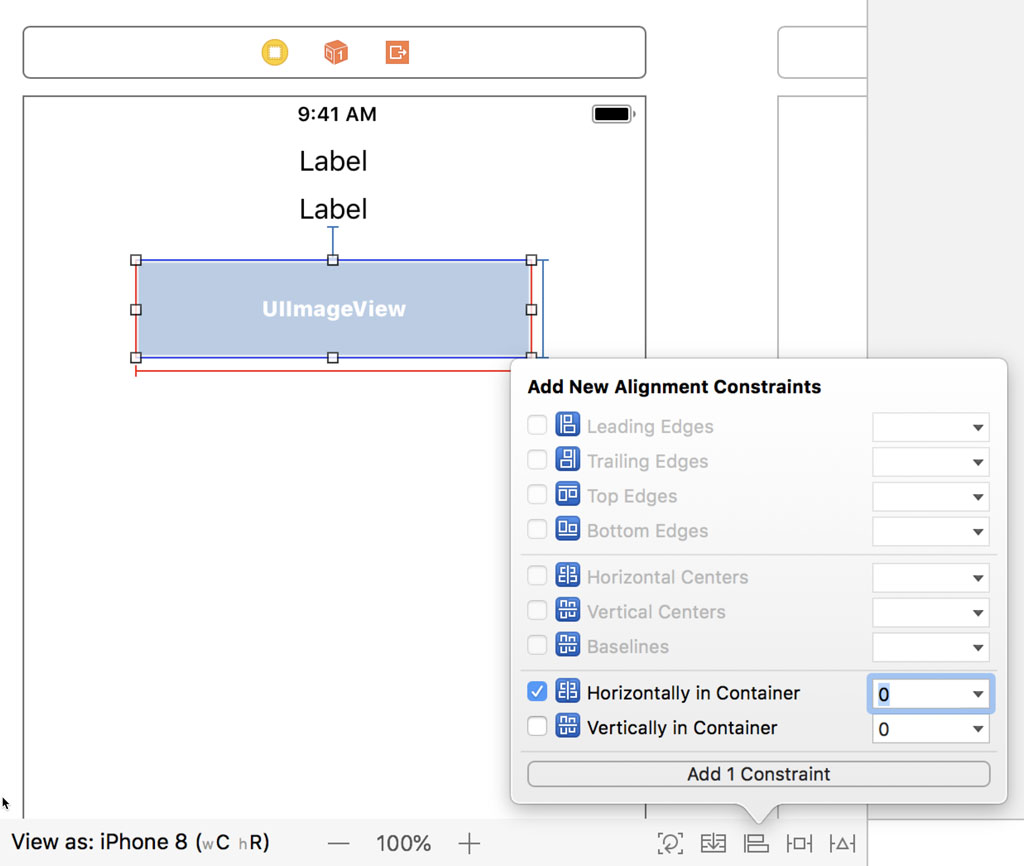This screenshot has width=1024, height=866.
Task: Enable the Vertically in Container constraint
Action: pyautogui.click(x=536, y=728)
